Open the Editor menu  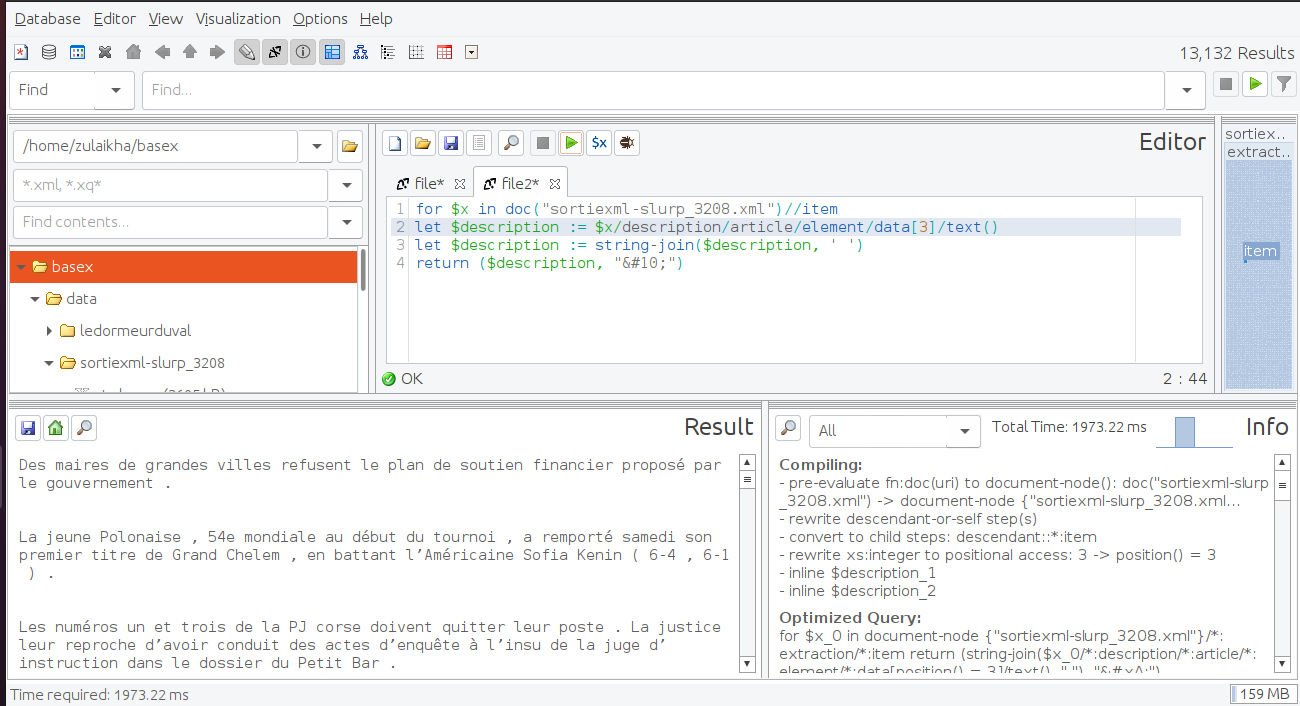point(115,19)
